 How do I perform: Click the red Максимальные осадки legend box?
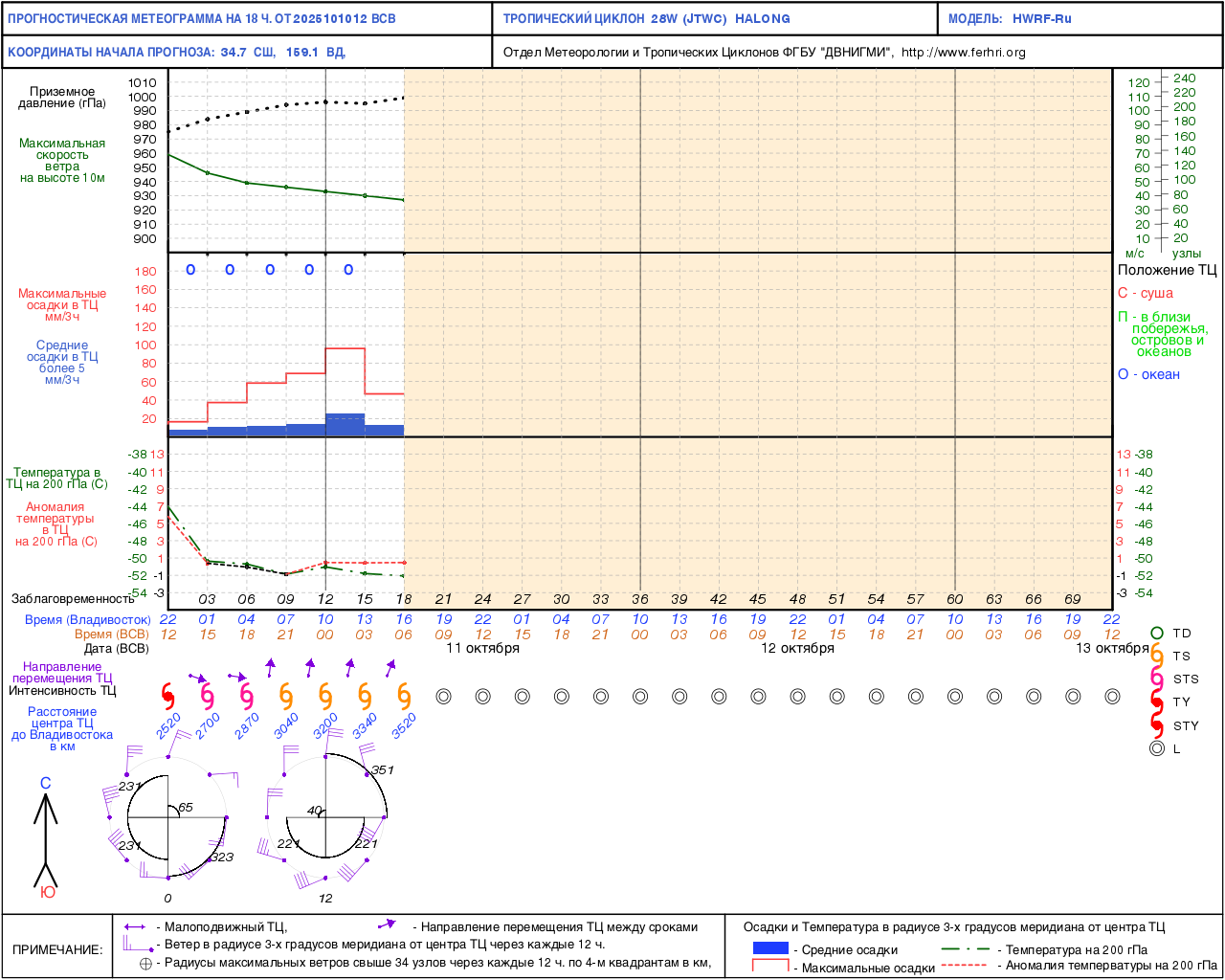(x=770, y=967)
